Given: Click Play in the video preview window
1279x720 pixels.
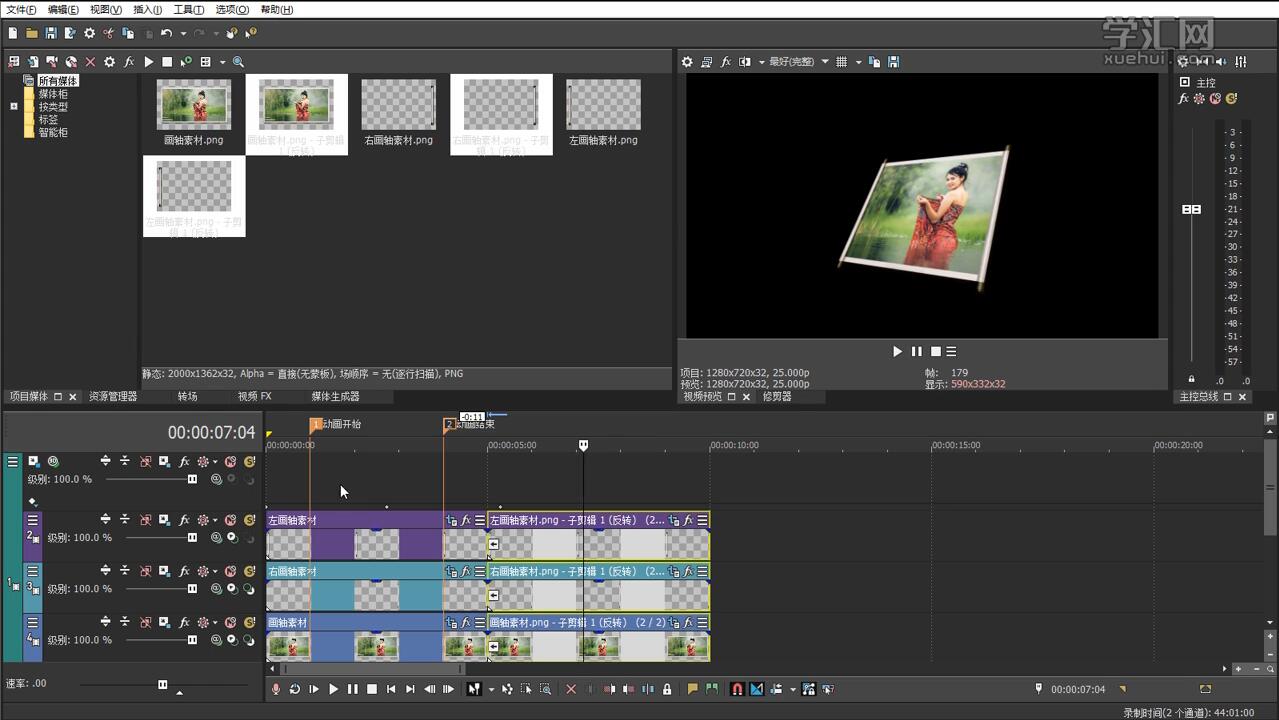Looking at the screenshot, I should pyautogui.click(x=897, y=351).
